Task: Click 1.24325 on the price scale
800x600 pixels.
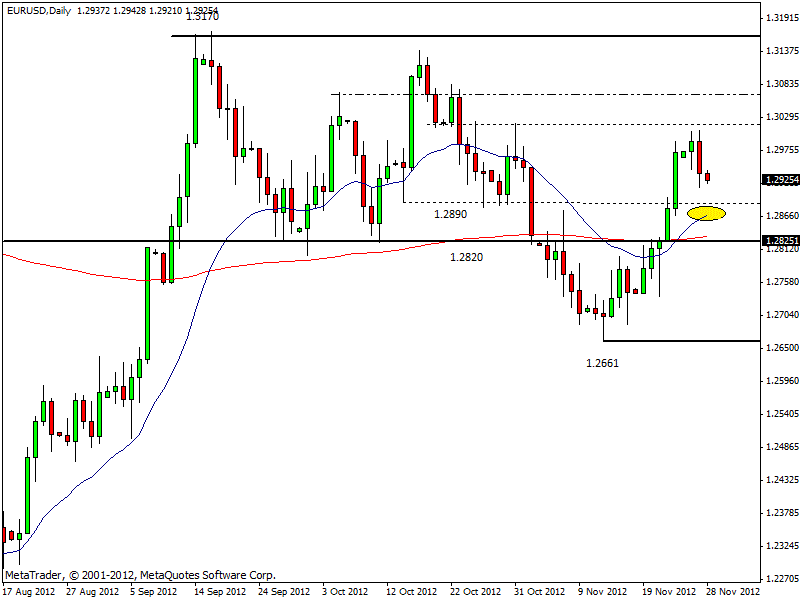Action: [780, 480]
